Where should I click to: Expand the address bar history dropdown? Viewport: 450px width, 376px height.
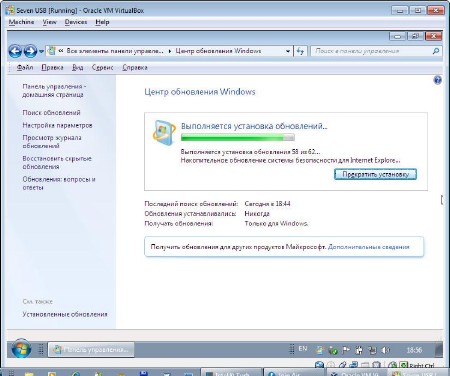288,51
